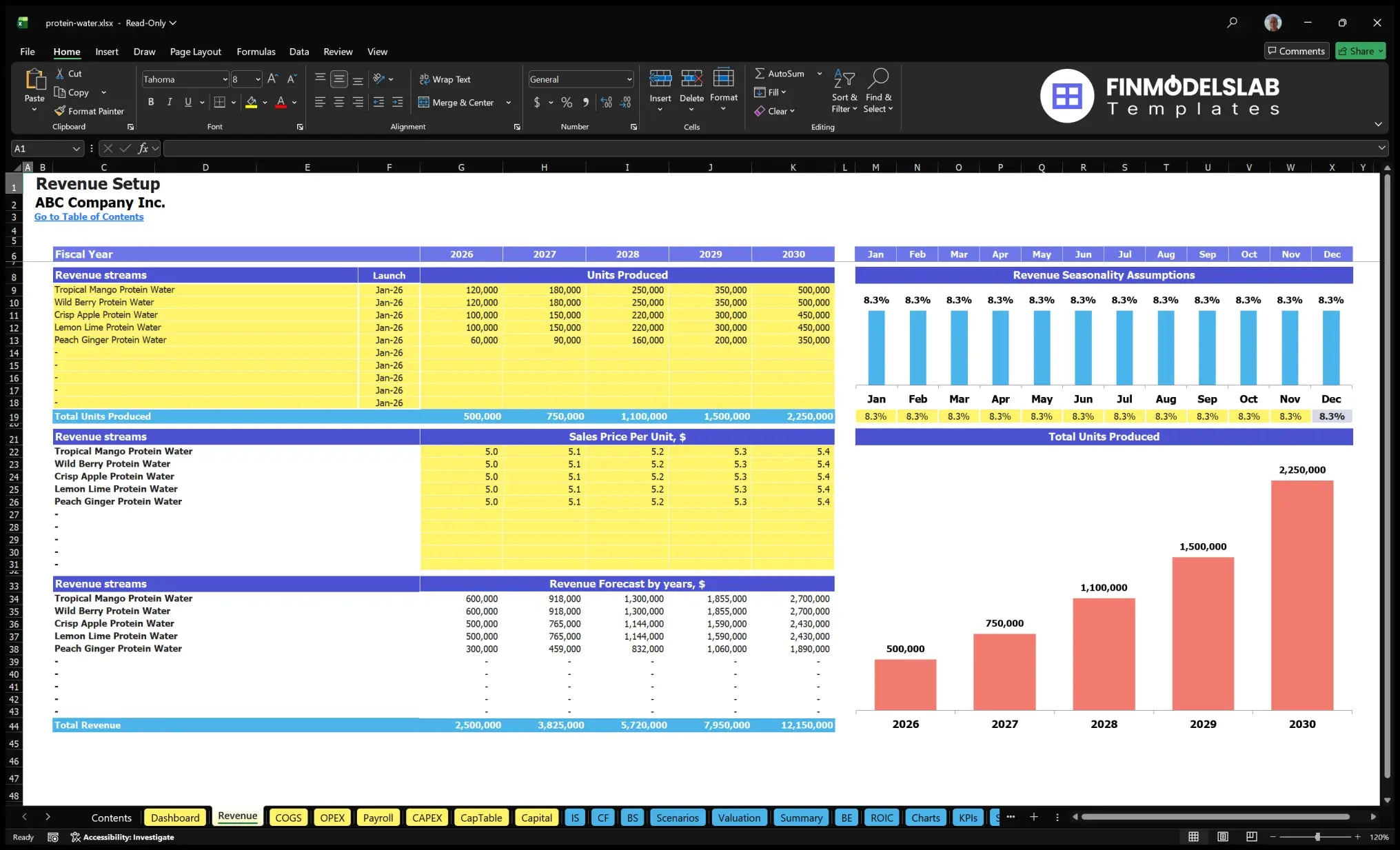Switch to the Data ribbon tab
Image resolution: width=1400 pixels, height=850 pixels.
[299, 52]
